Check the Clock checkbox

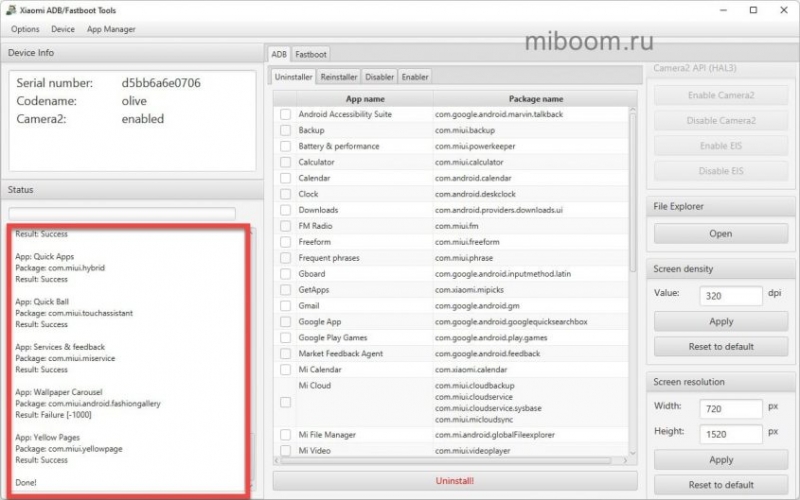286,194
